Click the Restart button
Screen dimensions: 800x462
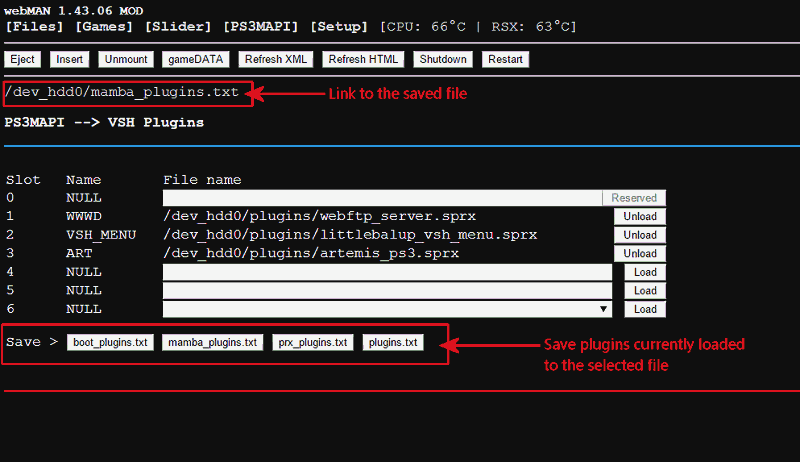(505, 59)
